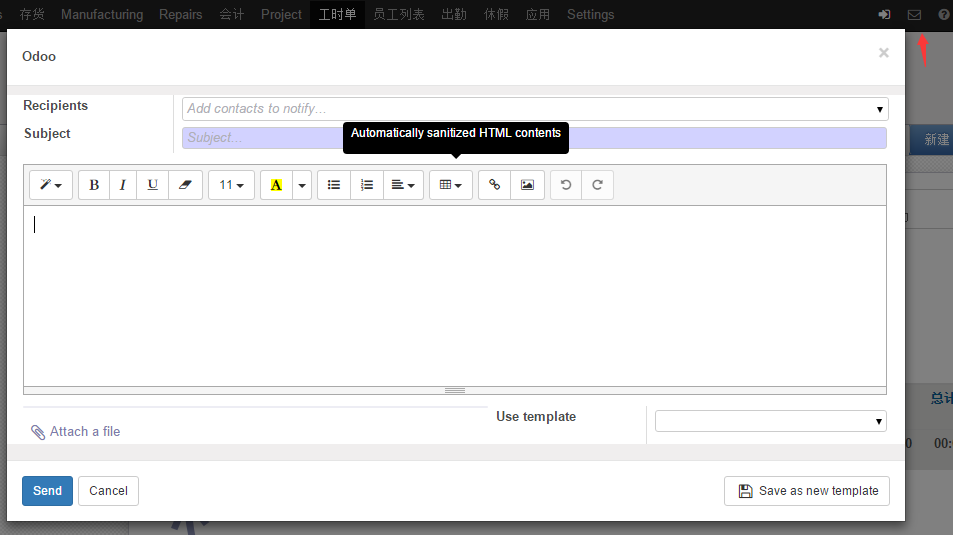Apply yellow highlight color to text

(x=276, y=185)
